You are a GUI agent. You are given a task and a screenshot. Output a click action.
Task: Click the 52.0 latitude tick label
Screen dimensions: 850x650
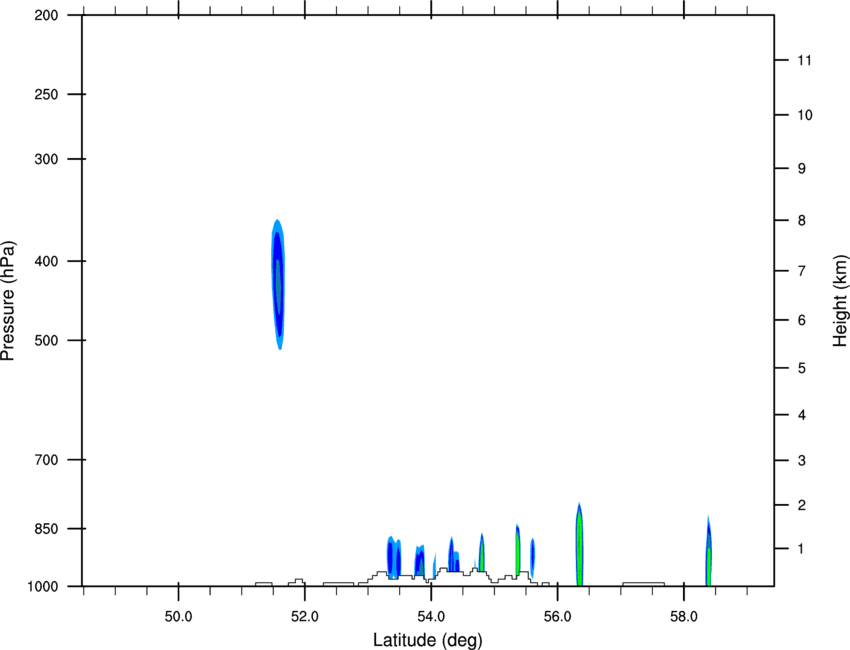tap(305, 617)
